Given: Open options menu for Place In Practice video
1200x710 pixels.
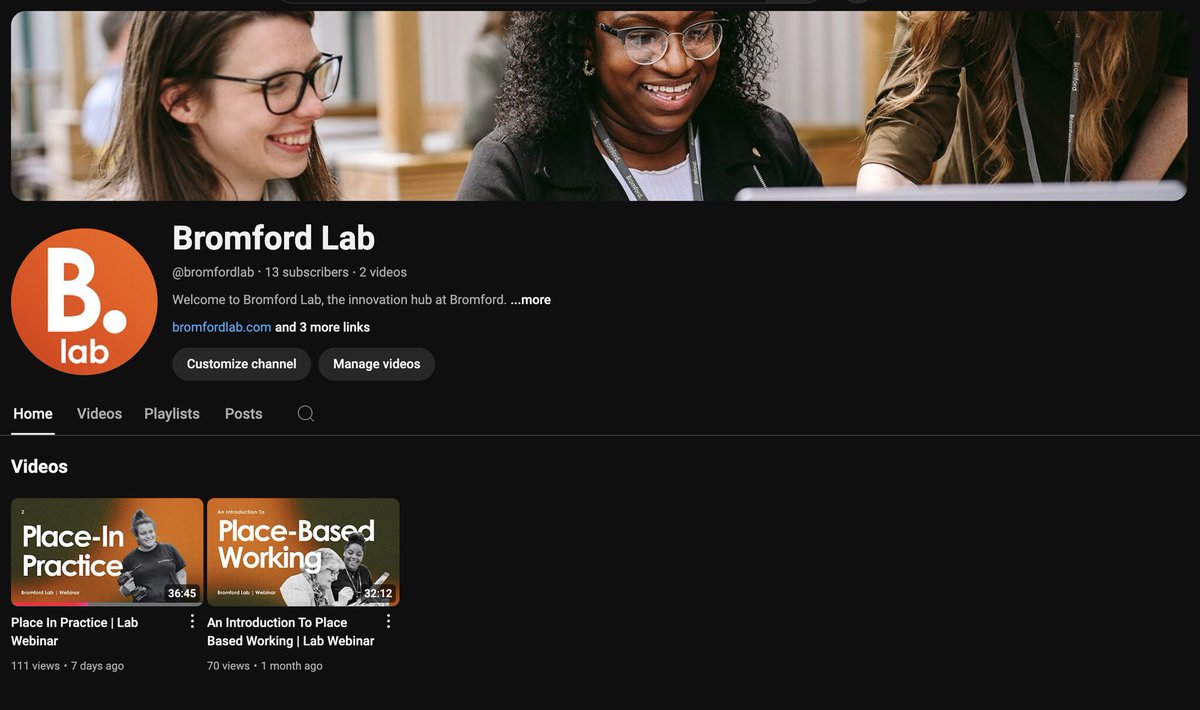Looking at the screenshot, I should coord(192,622).
